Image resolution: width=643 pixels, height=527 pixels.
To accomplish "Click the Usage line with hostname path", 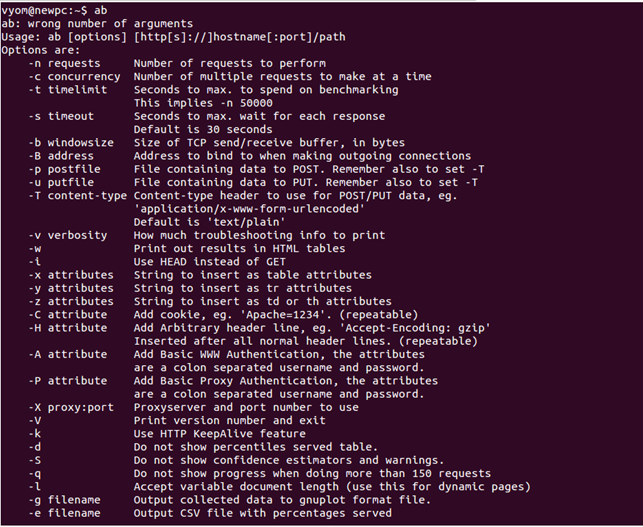I will click(173, 37).
